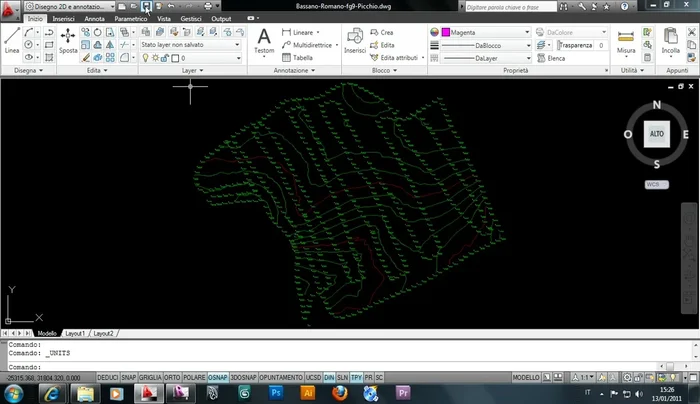Toggle DIN dynamic input

point(329,377)
